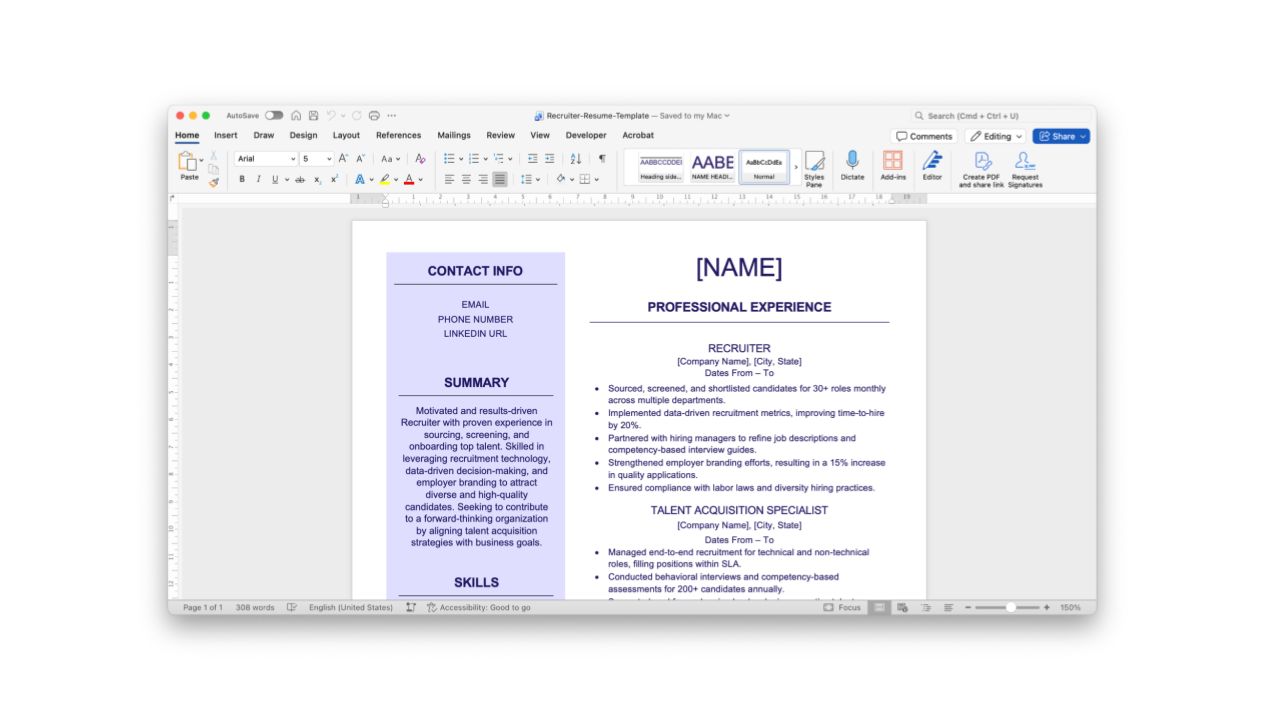Launch the Editor proofing tool
1280x720 pixels.
pos(932,166)
